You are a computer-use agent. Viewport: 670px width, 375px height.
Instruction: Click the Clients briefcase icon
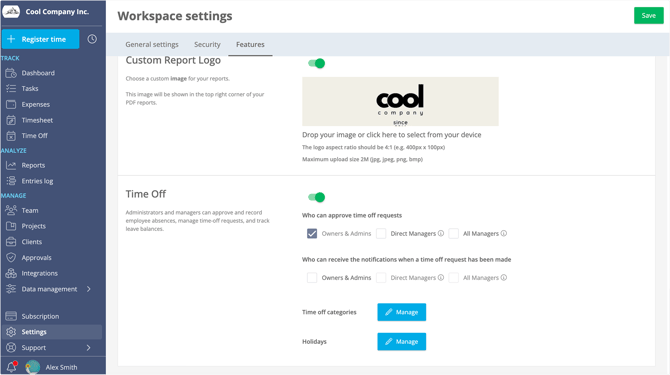[11, 242]
